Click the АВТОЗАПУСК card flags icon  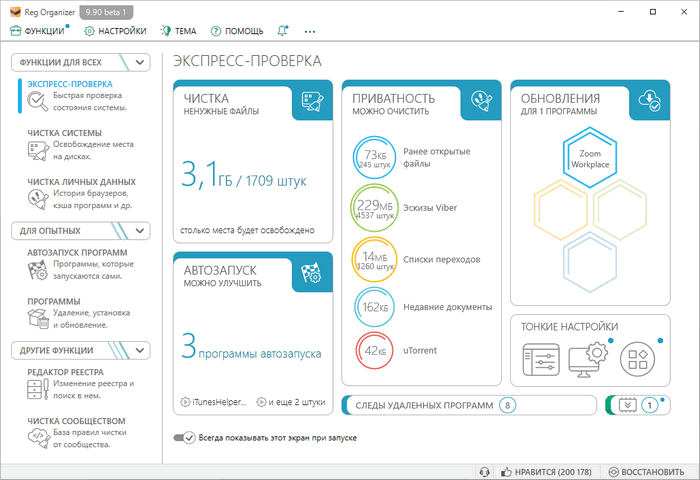click(312, 272)
